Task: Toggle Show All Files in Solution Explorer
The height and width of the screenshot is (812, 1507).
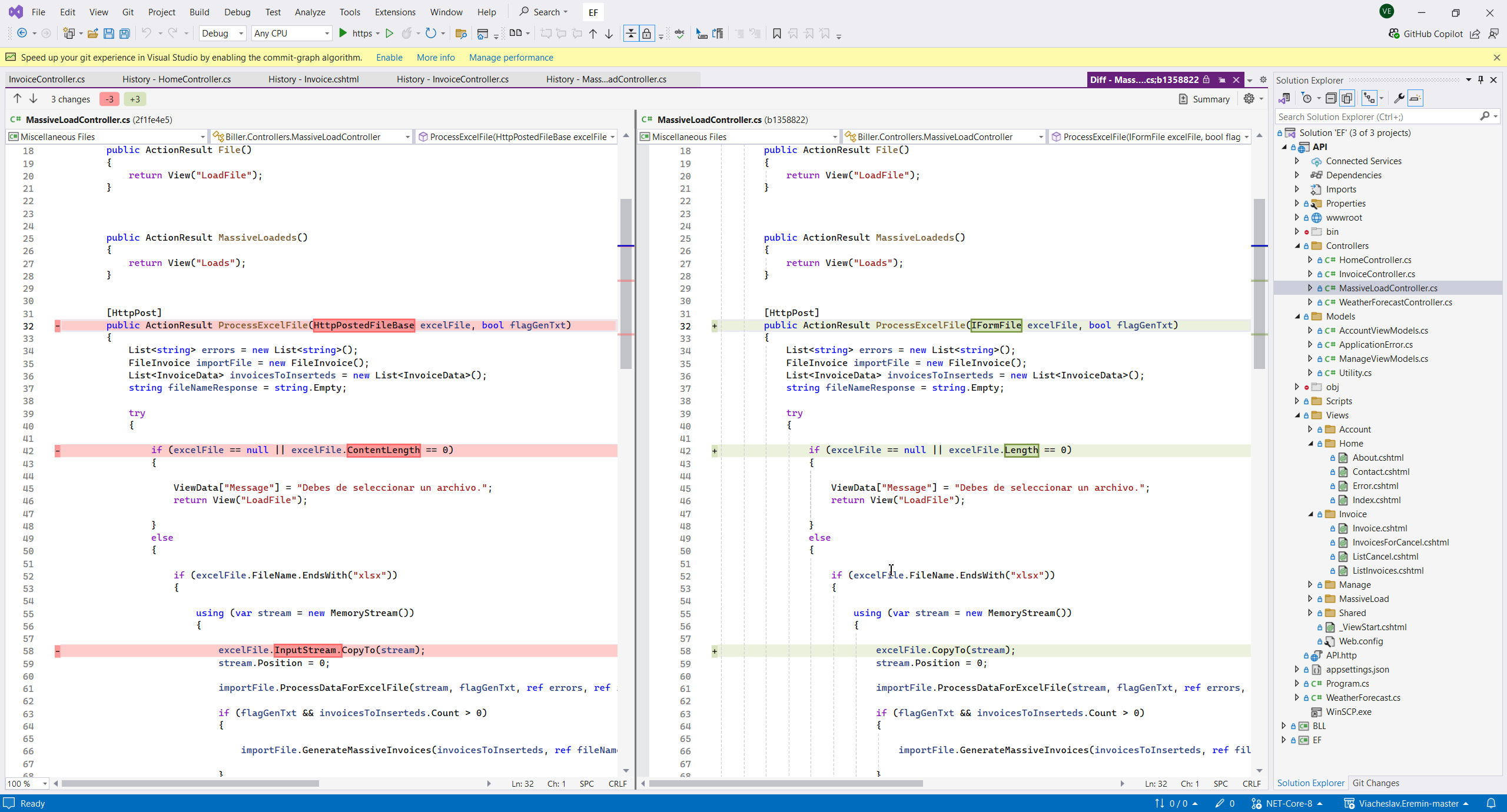Action: click(1347, 98)
